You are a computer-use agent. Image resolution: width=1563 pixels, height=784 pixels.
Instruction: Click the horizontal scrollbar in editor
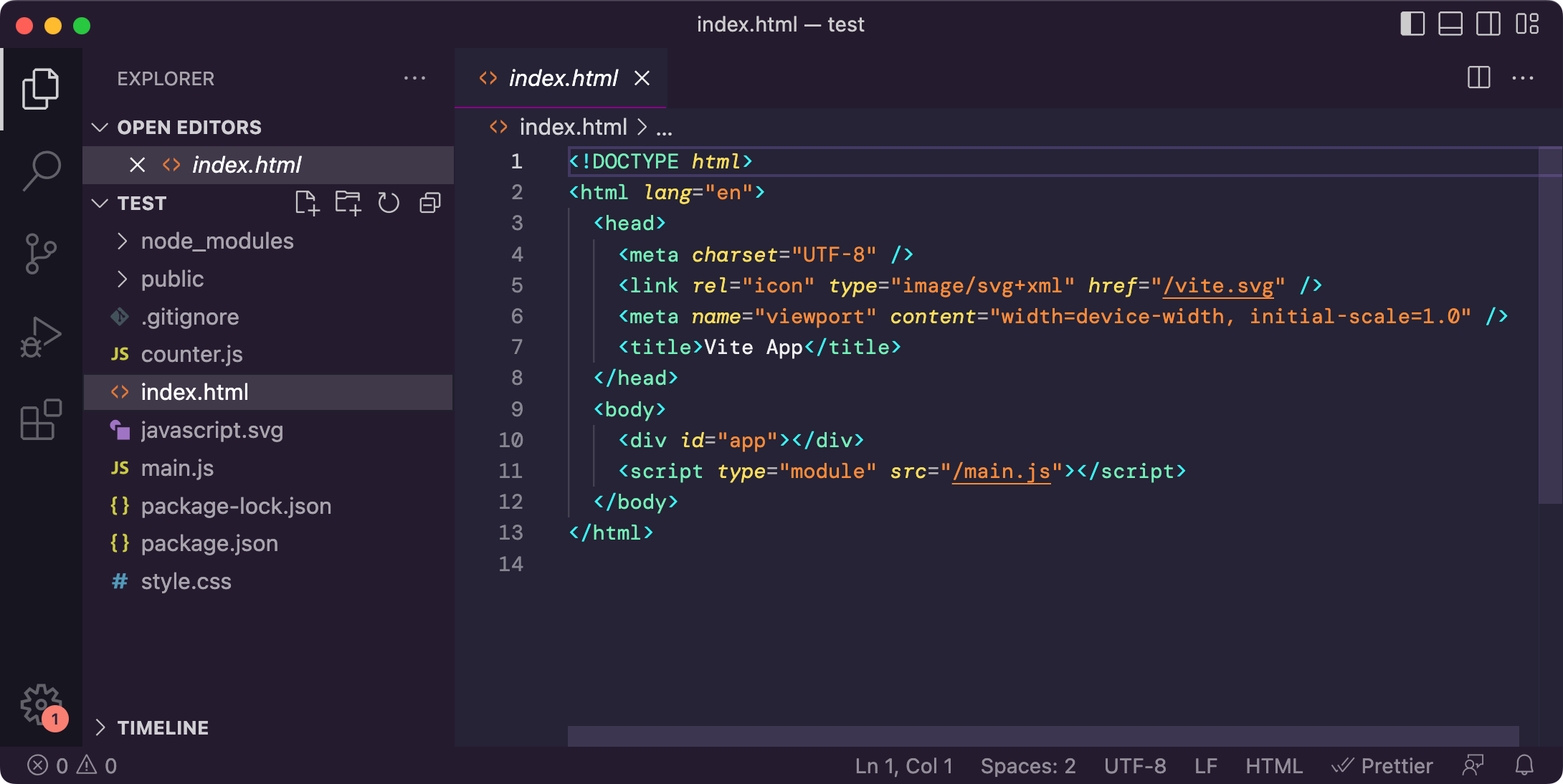pos(1042,736)
